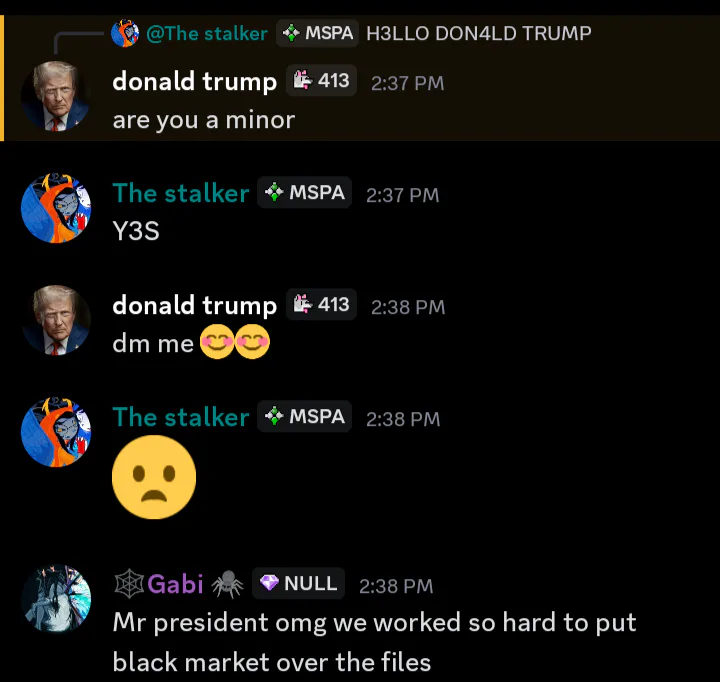Open the small avatar in the reply preview
This screenshot has width=720, height=682.
coord(125,33)
